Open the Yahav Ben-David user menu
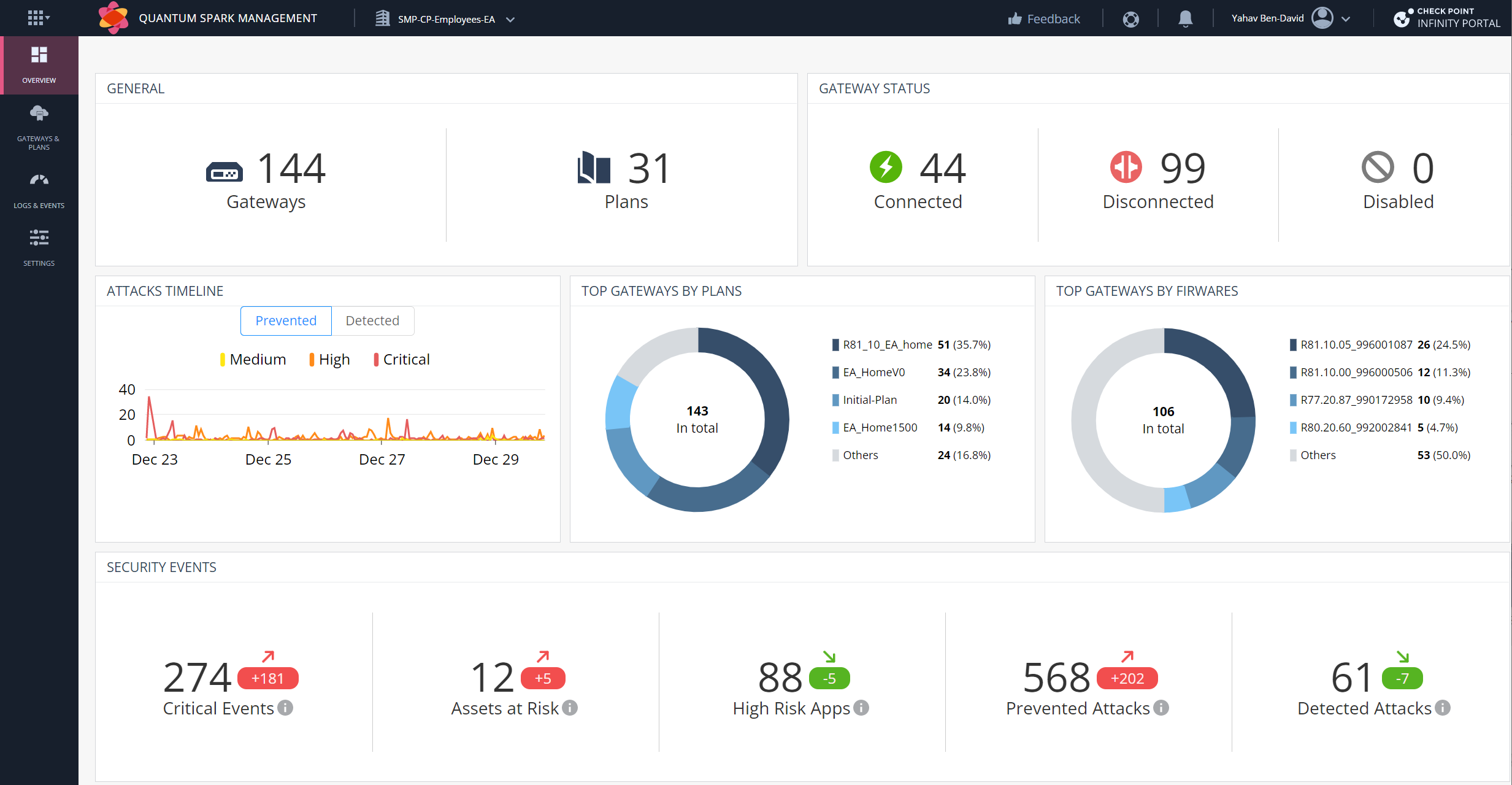Screen dimensions: 1512x785 [1267, 18]
